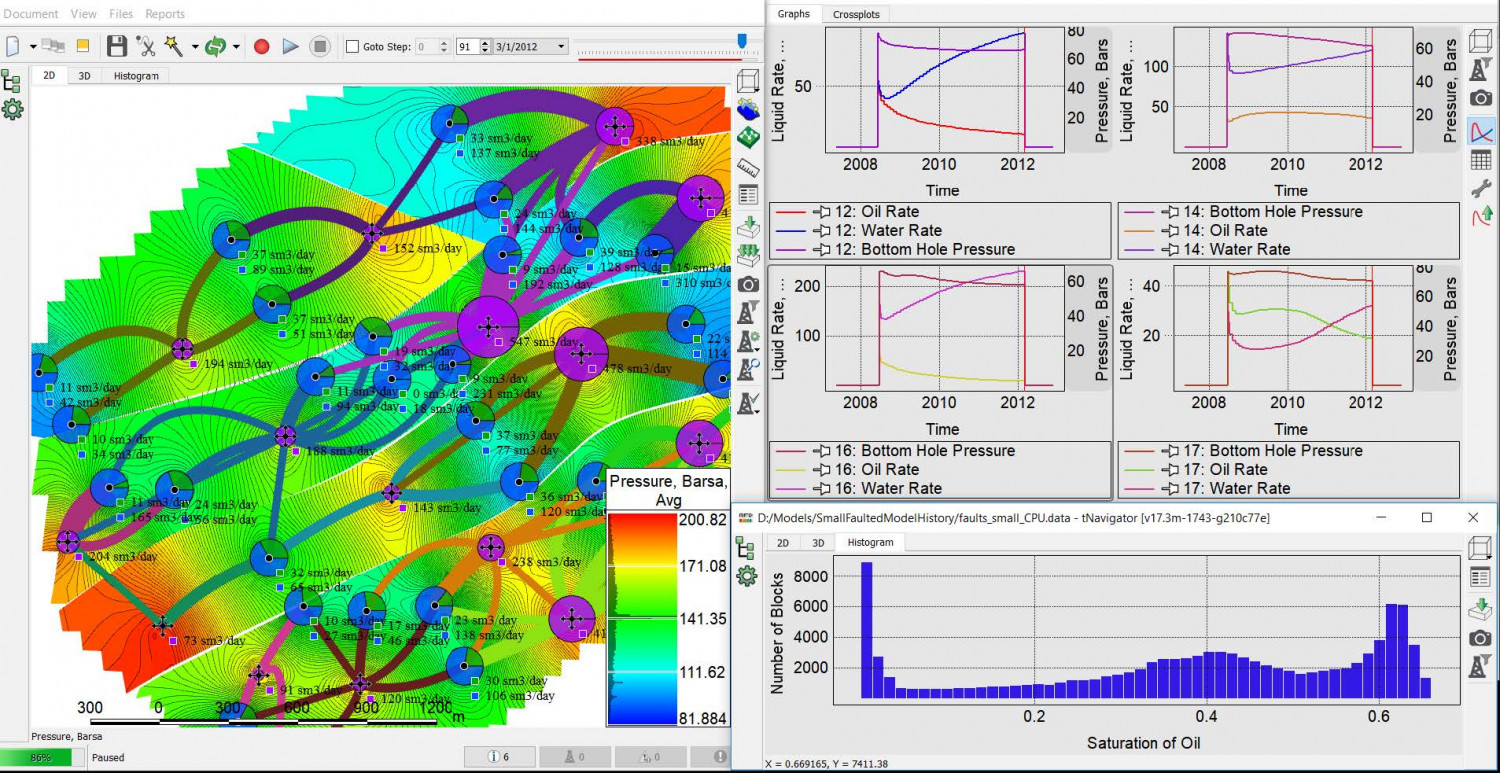Open the Reports menu

[x=165, y=14]
